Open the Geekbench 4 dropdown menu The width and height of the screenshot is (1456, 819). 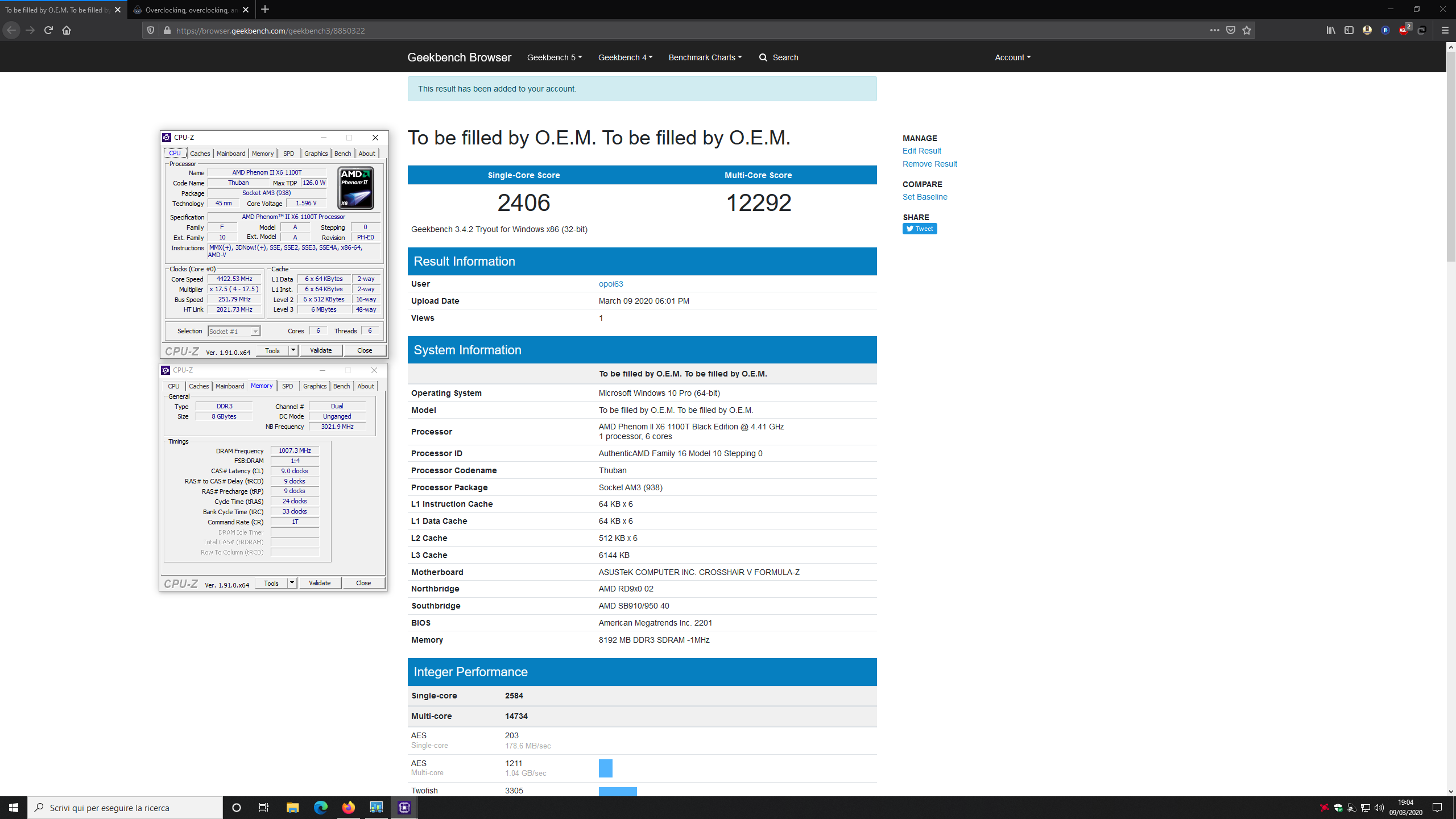(626, 57)
